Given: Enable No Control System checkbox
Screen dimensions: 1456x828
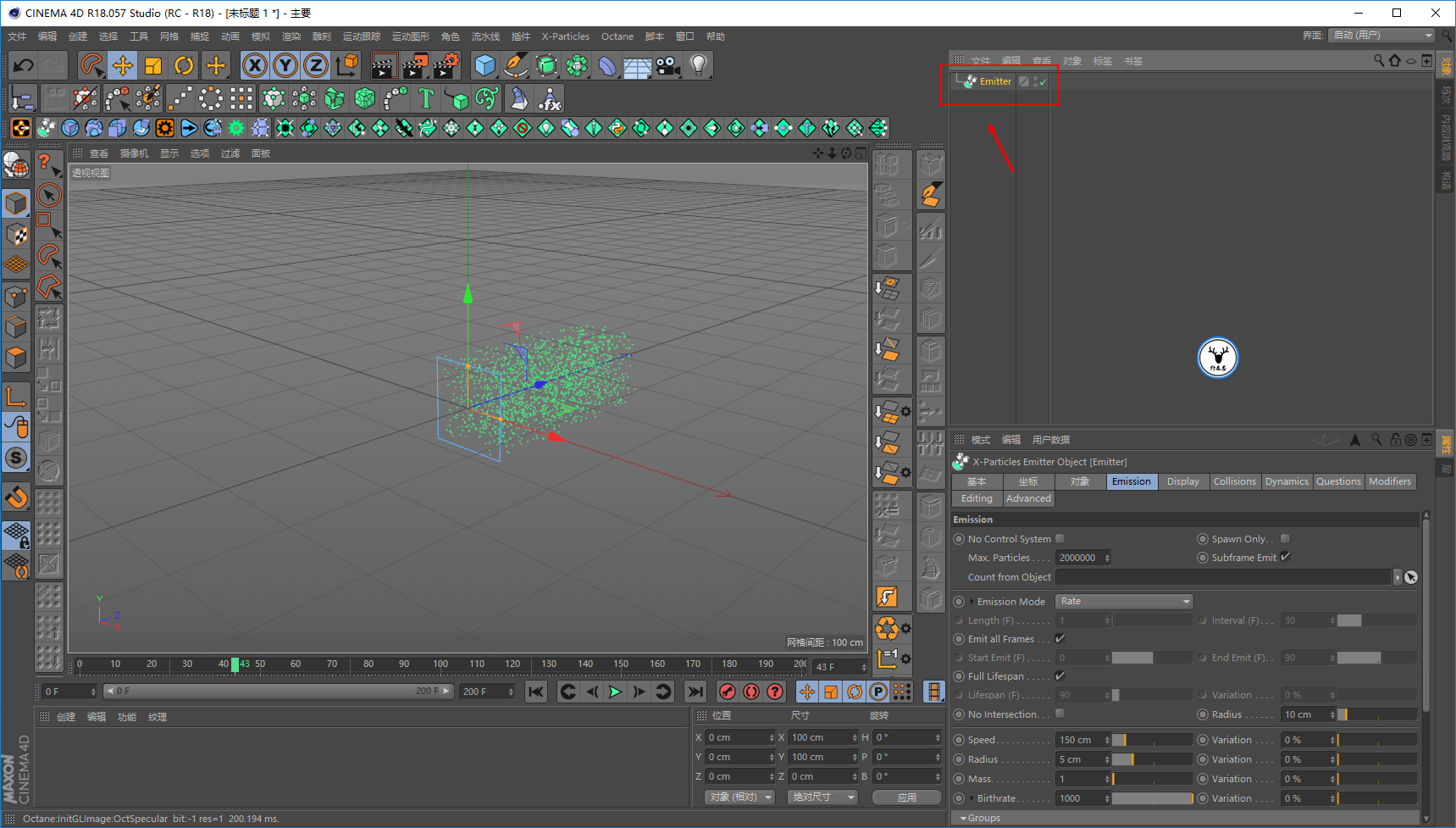Looking at the screenshot, I should 1060,538.
